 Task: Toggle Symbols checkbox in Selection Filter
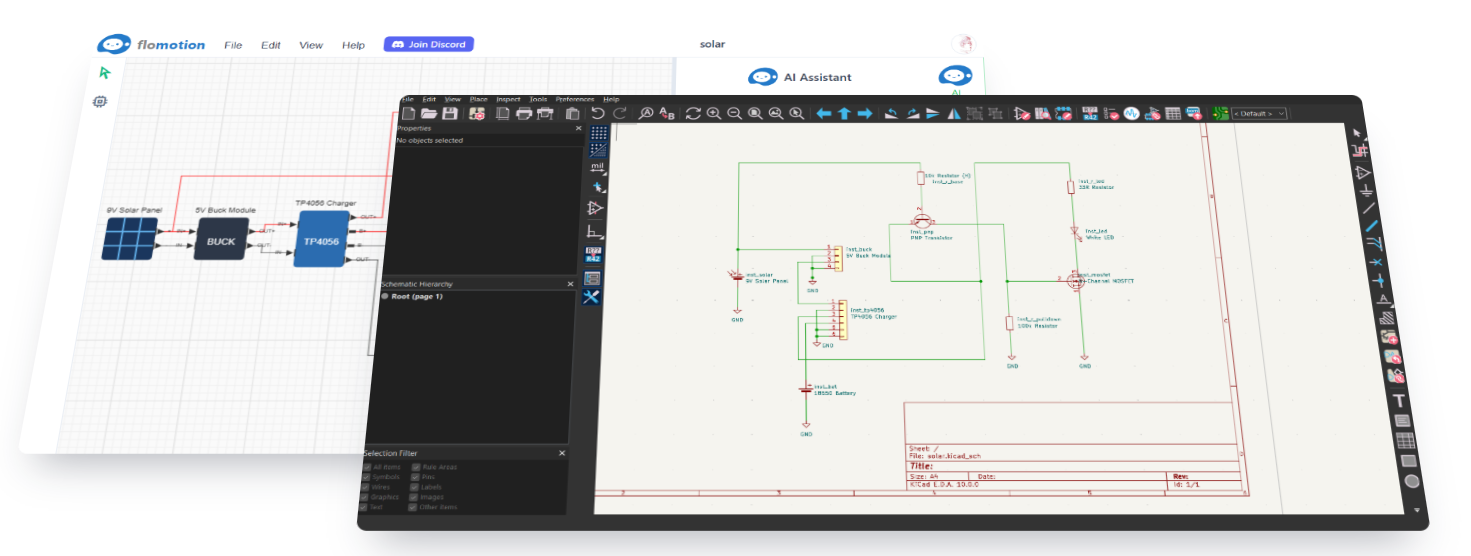[366, 477]
